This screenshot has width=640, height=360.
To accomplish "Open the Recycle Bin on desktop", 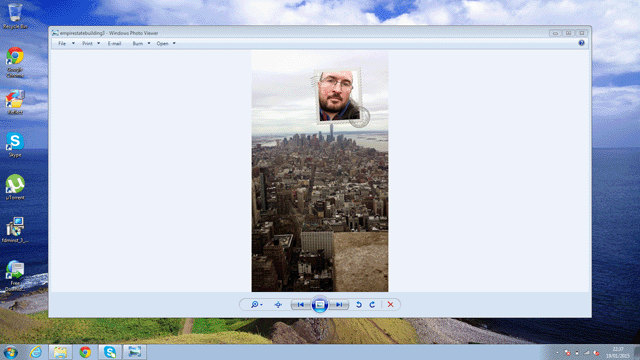I will [x=15, y=16].
